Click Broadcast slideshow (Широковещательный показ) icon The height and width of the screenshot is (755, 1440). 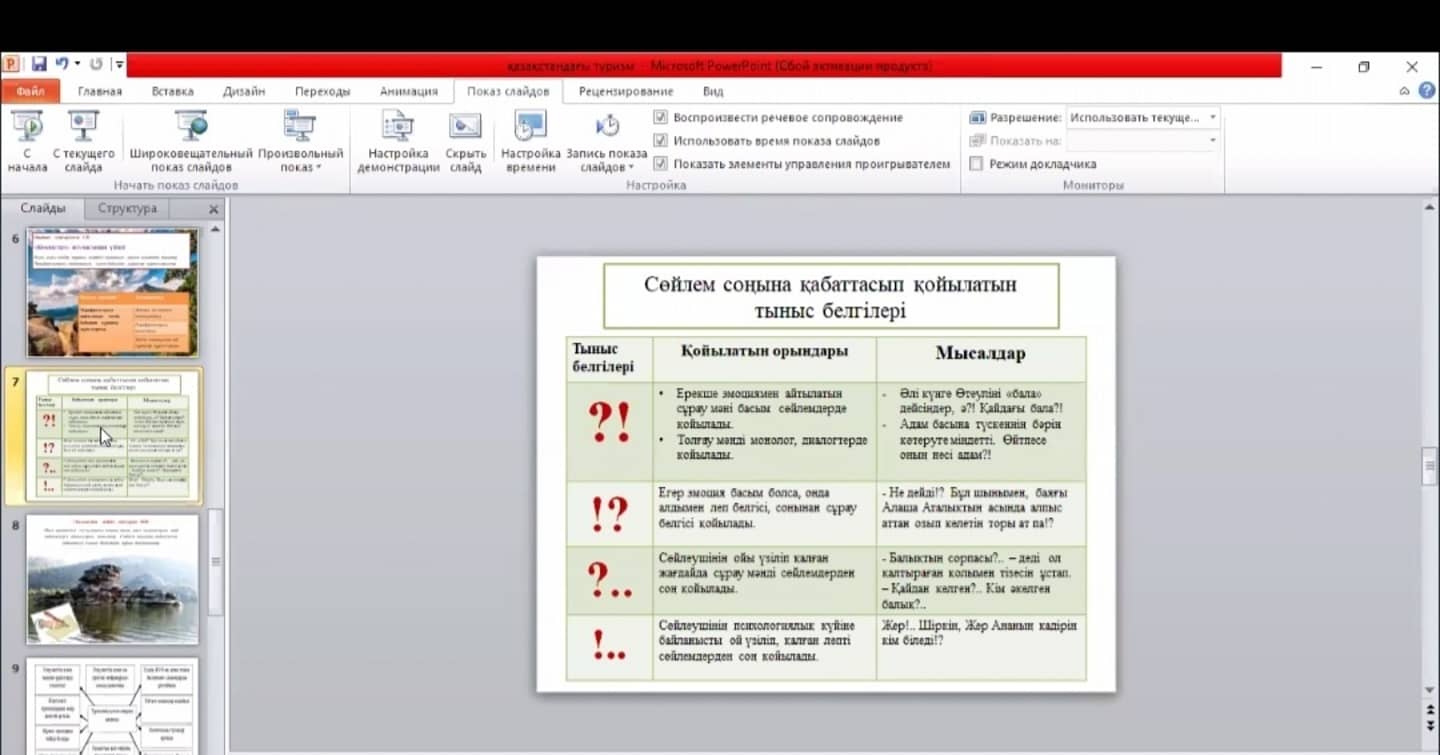point(190,128)
